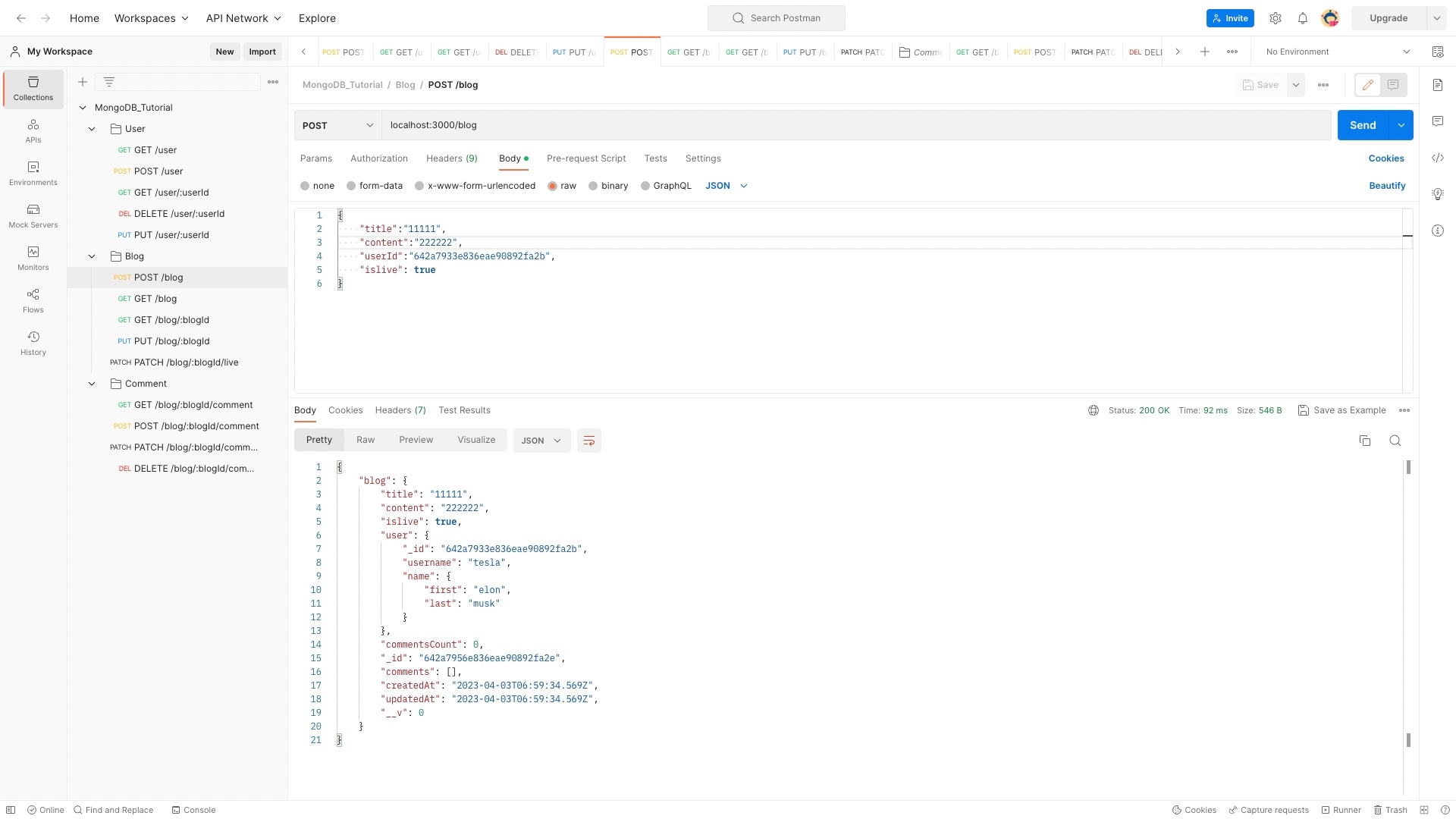Open the response JSON format dropdown

pos(541,441)
